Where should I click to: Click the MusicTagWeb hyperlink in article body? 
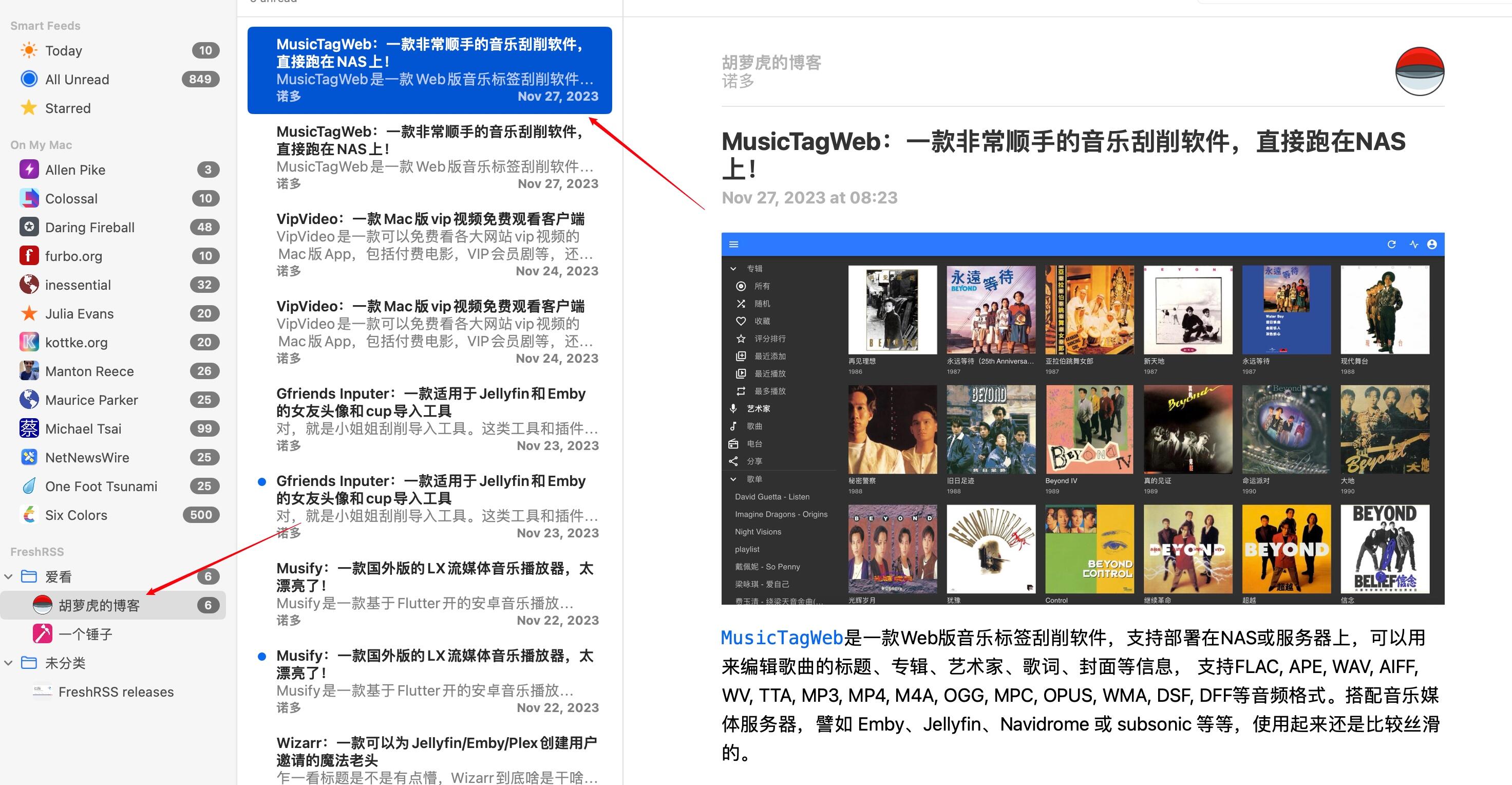[781, 638]
